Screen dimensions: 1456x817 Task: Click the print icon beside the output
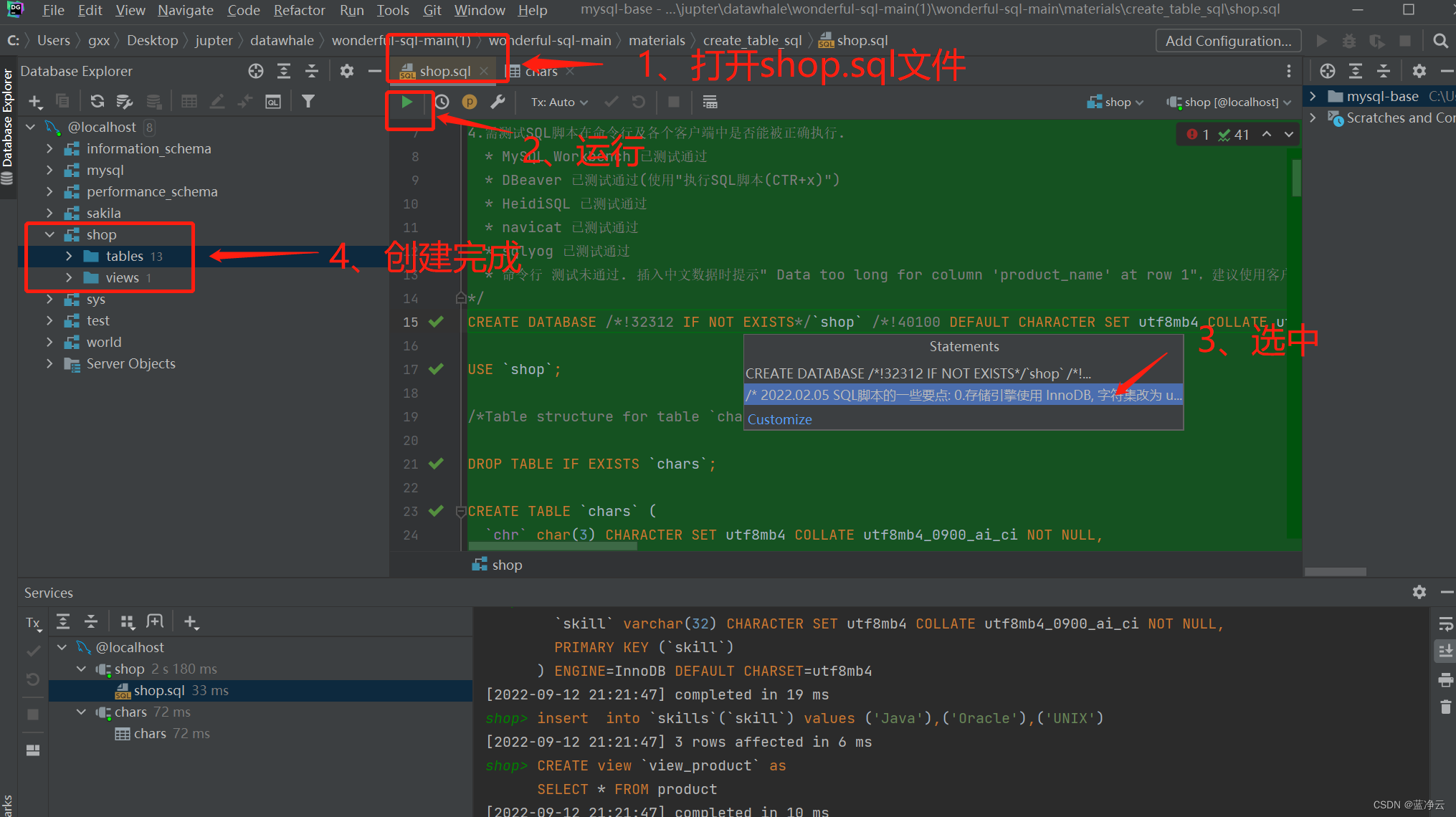[x=1445, y=679]
